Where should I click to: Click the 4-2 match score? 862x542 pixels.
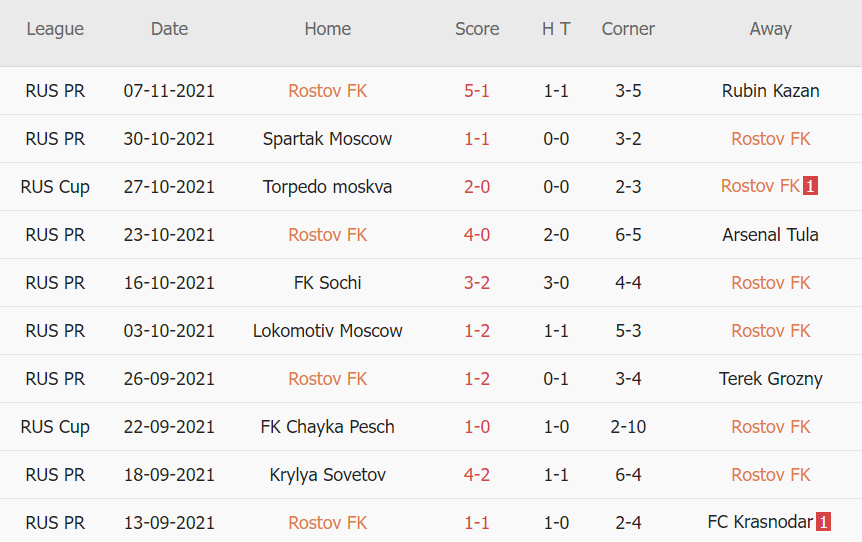click(477, 475)
